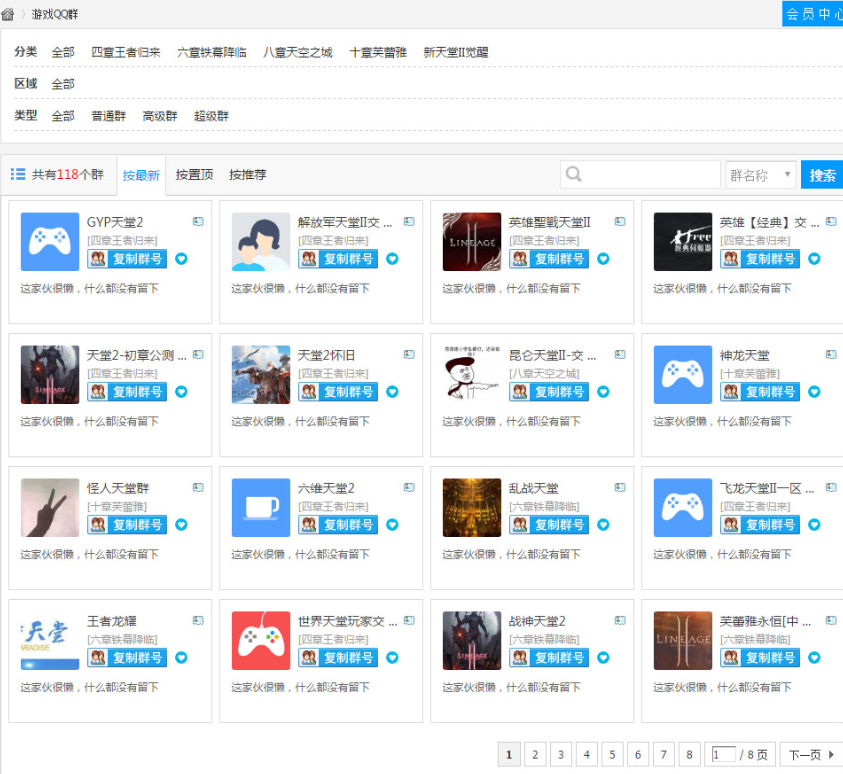Open the card icon for 乱战天堂
The height and width of the screenshot is (774, 843).
click(x=620, y=488)
